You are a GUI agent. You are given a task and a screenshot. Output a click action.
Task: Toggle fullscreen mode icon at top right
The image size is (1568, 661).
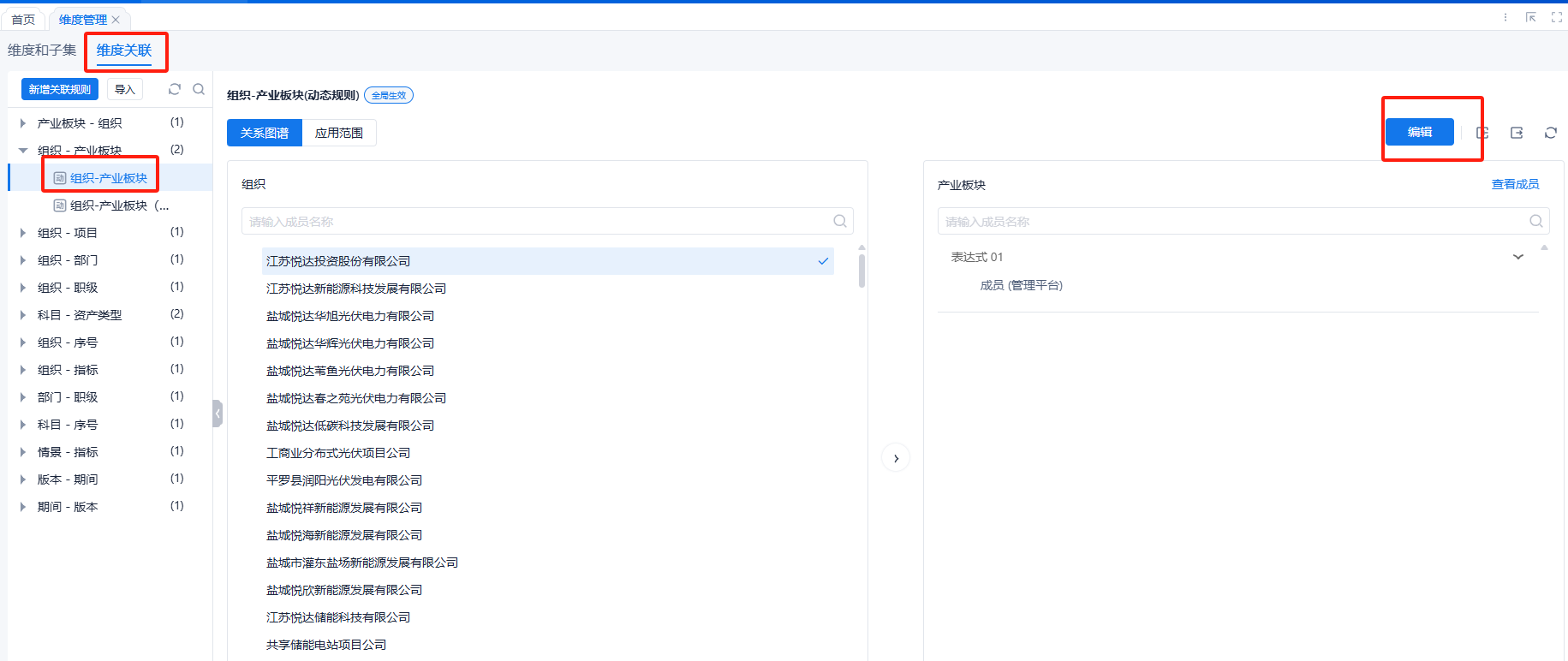tap(1557, 17)
